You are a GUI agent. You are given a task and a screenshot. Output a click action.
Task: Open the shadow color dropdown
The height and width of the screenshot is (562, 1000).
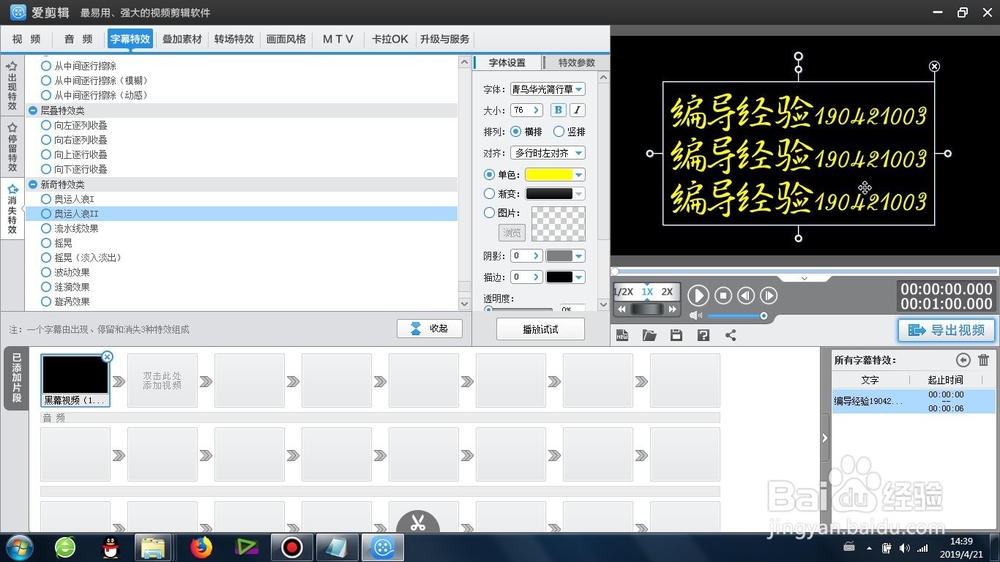click(x=578, y=256)
